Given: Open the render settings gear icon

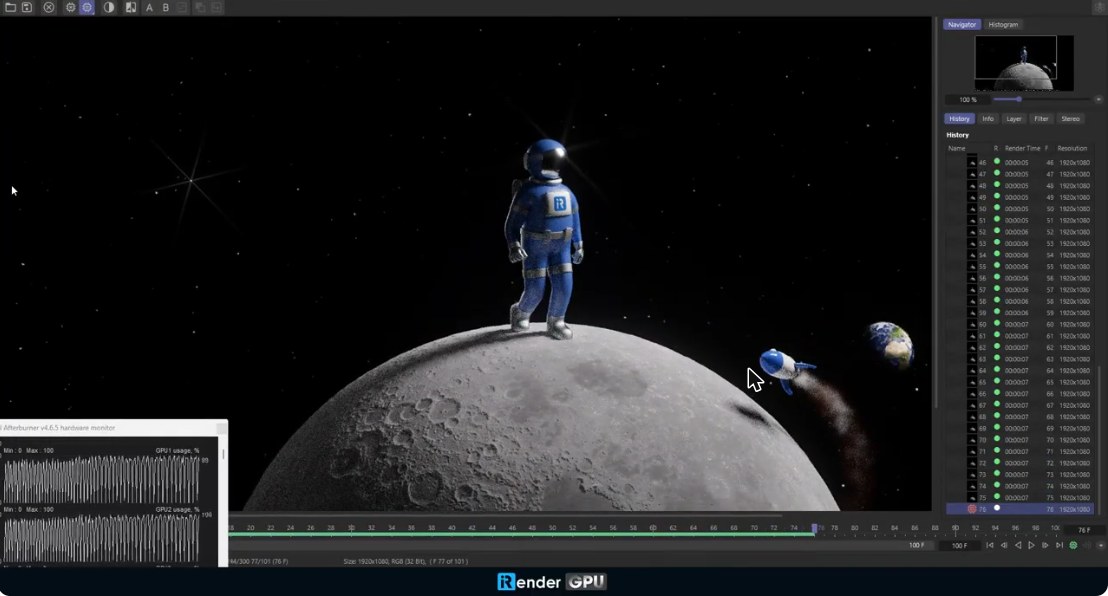Looking at the screenshot, I should pos(70,7).
